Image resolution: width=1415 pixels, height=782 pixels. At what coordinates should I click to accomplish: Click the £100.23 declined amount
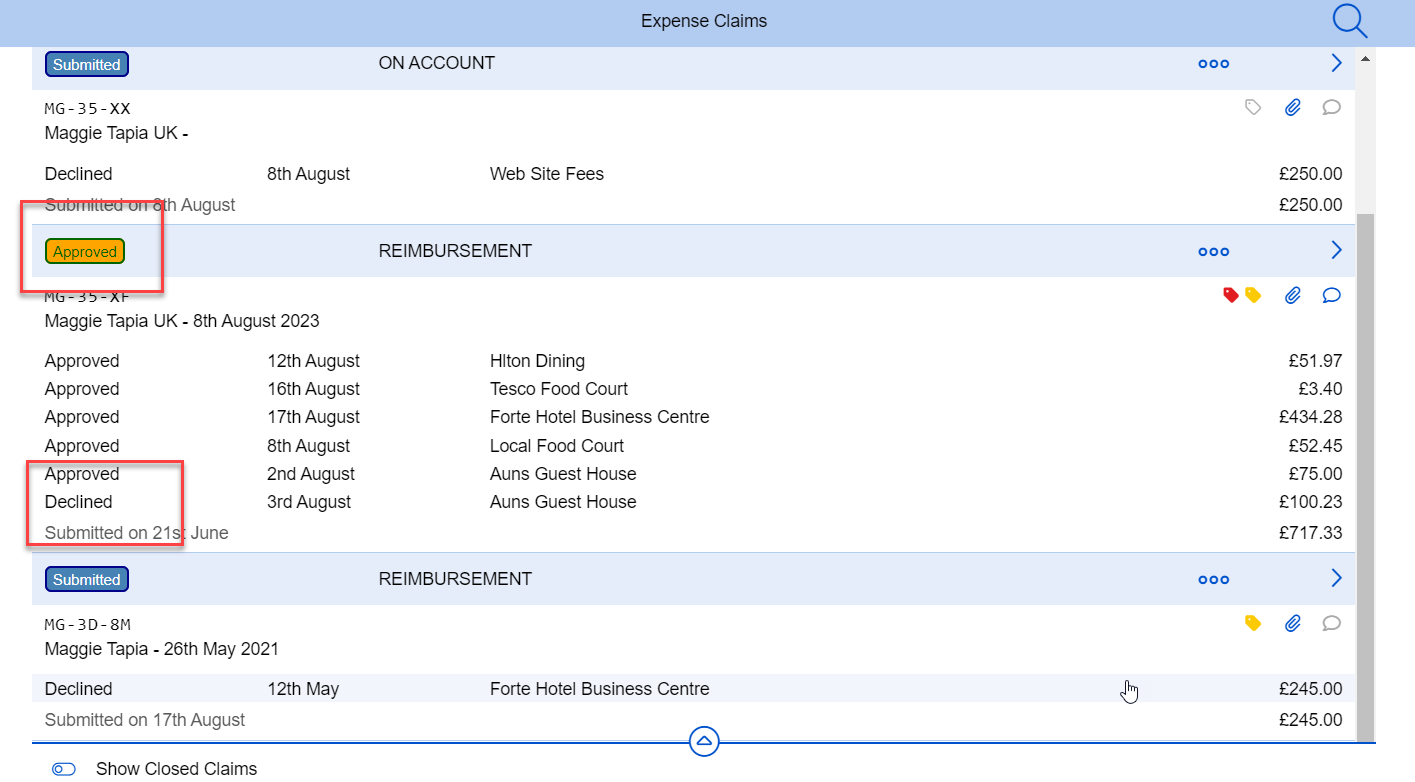[x=1310, y=502]
